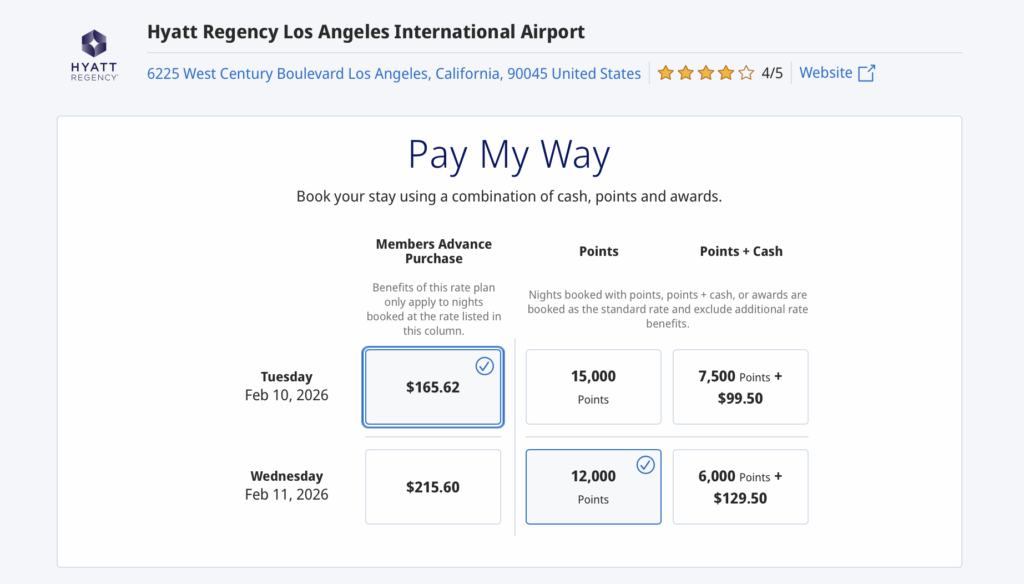
Task: Click the Hyatt Regency logo
Action: 94,56
